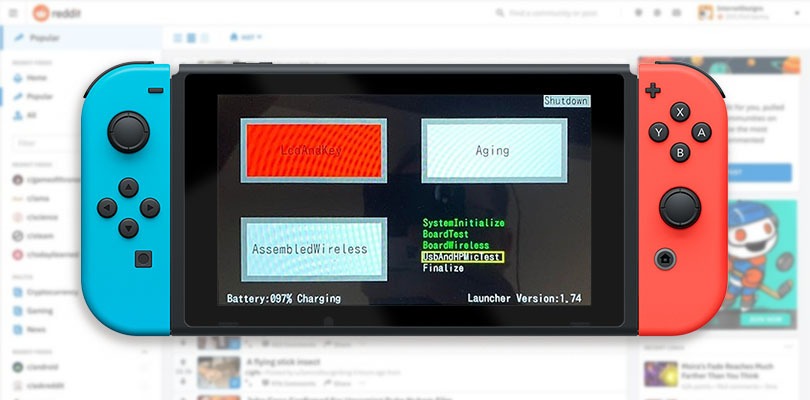Image resolution: width=810 pixels, height=400 pixels.
Task: Click the plus button on red Joy-Con
Action: pyautogui.click(x=652, y=90)
